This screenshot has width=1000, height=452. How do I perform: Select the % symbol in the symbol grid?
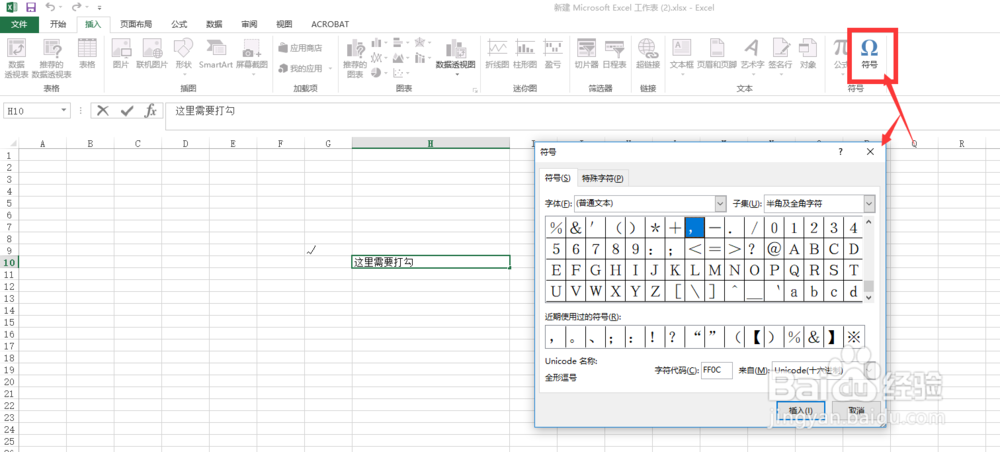pos(556,228)
